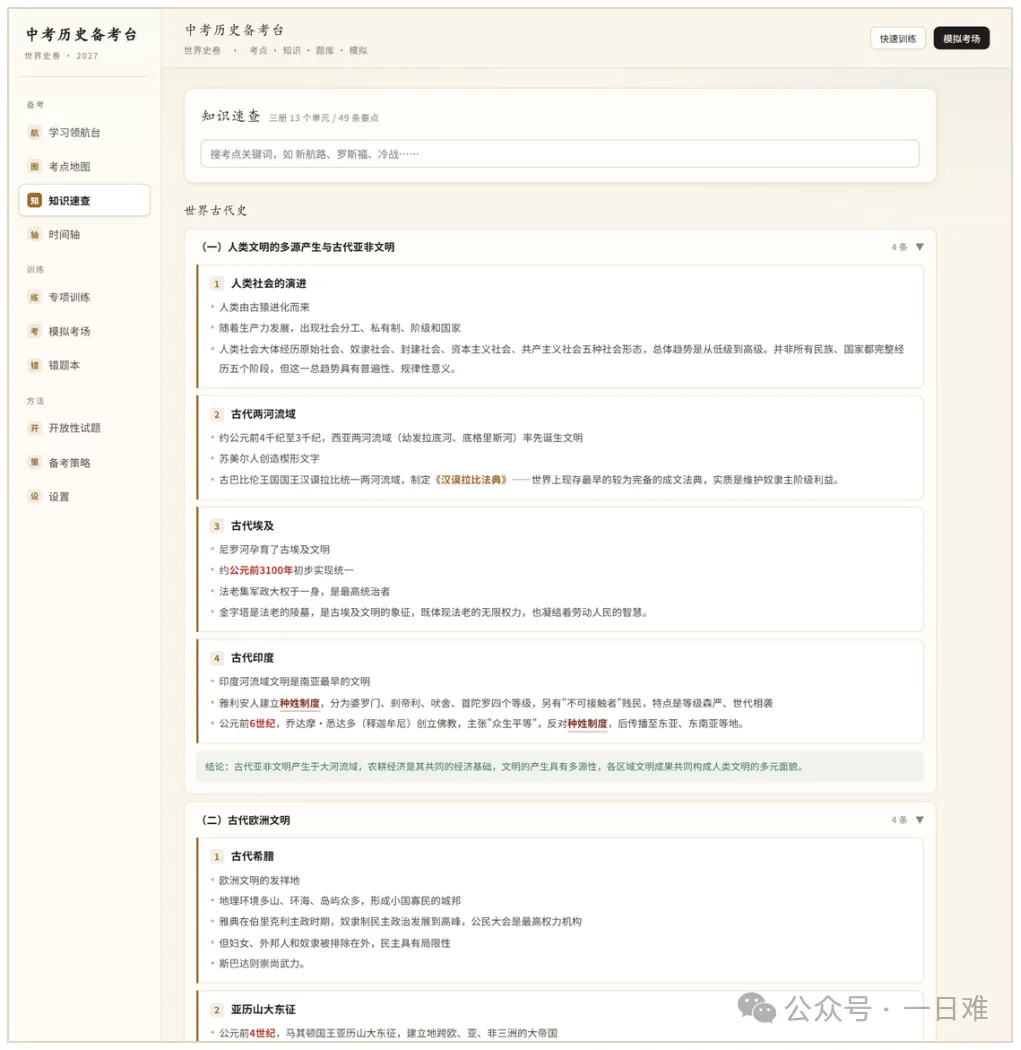This screenshot has height=1050, width=1021.
Task: Open 开放性试题 in the sidebar
Action: pos(84,428)
